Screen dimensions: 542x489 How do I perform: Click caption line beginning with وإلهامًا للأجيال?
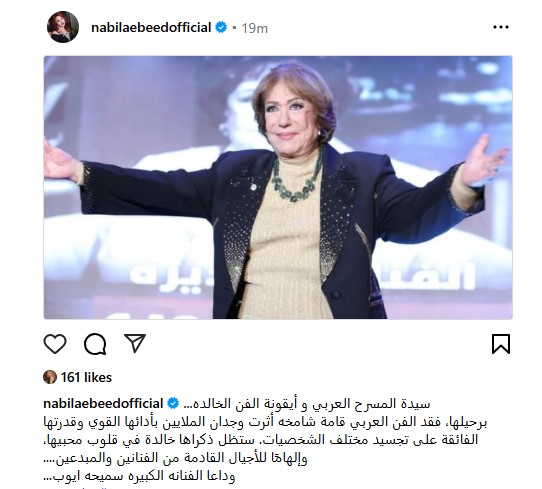click(x=176, y=458)
